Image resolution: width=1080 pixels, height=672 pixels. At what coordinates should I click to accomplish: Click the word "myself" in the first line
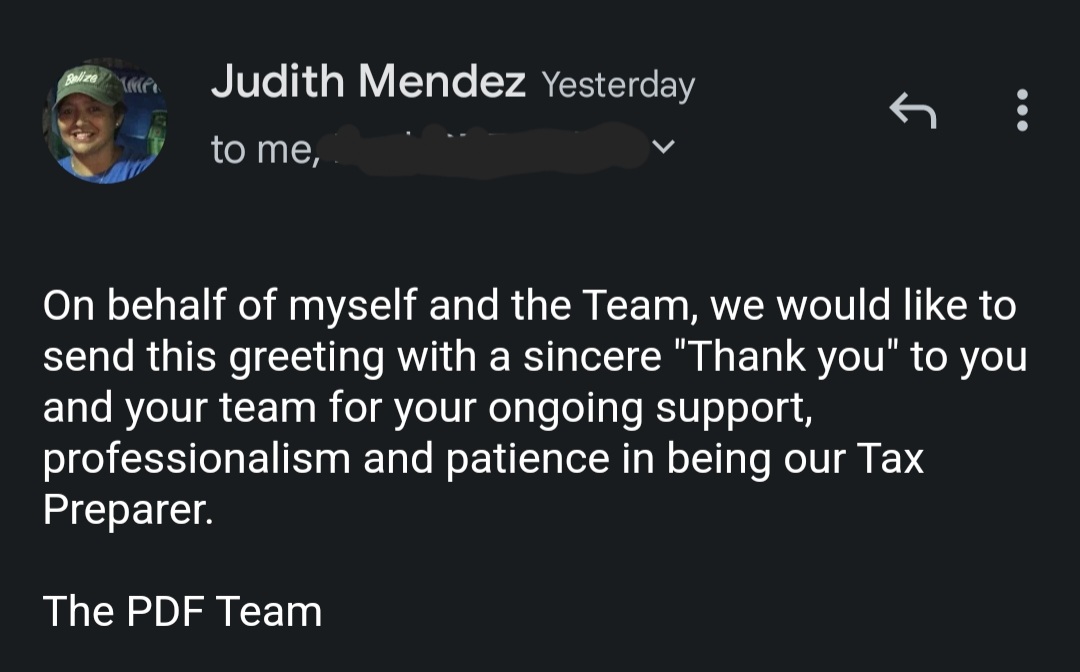[353, 308]
